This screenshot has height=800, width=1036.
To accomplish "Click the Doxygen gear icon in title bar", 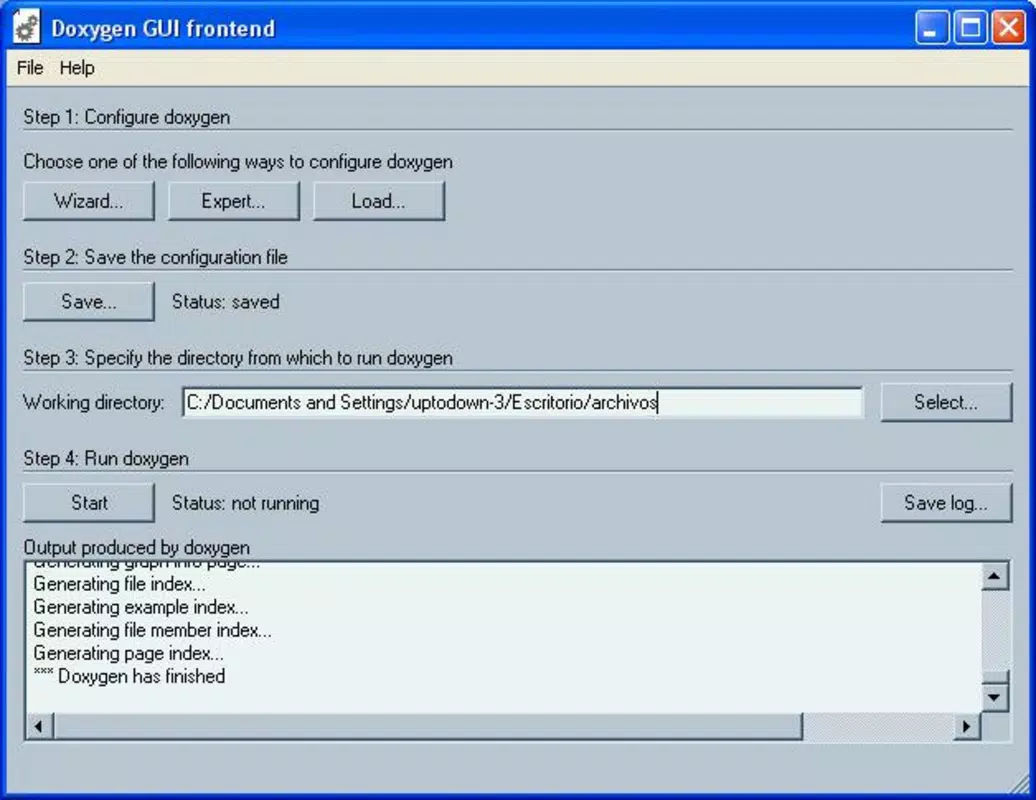I will tap(27, 28).
